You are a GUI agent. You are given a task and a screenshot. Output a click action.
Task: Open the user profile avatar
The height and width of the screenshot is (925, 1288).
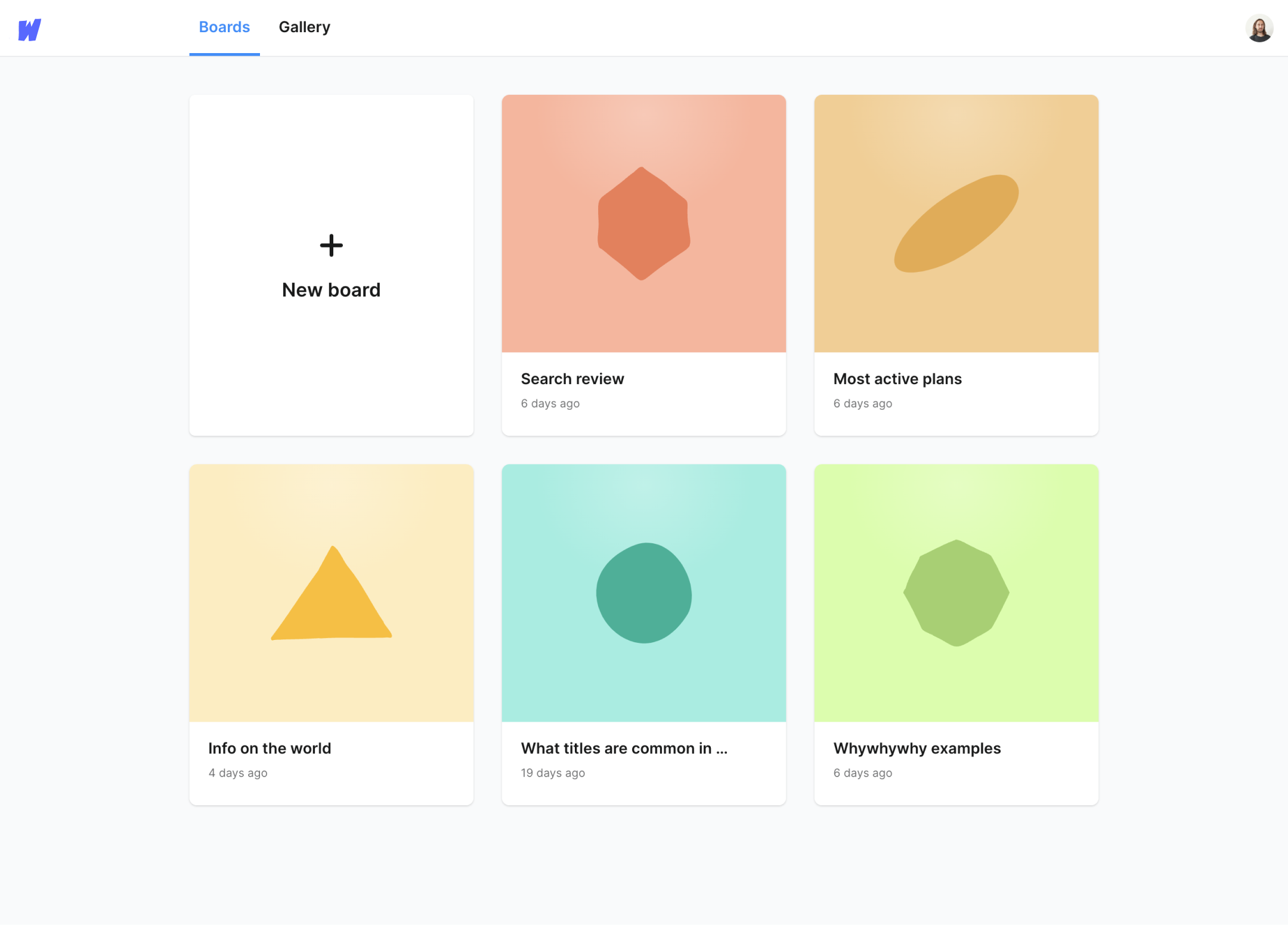click(1259, 28)
